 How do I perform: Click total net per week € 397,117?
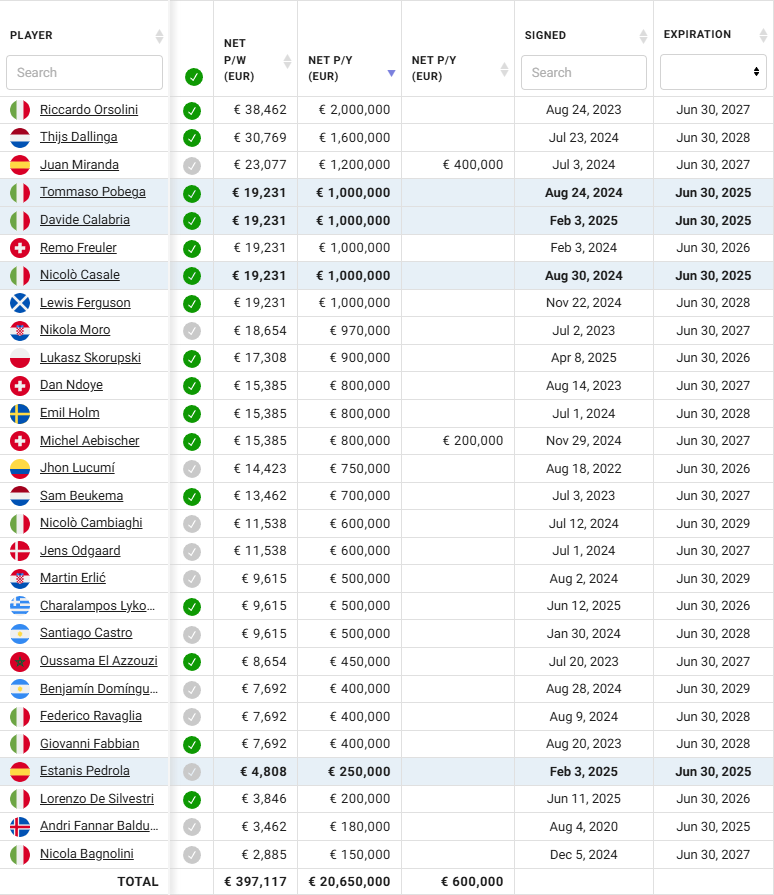(x=255, y=882)
